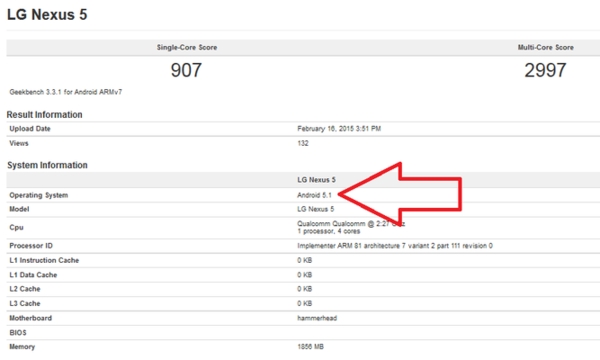This screenshot has height=360, width=600.
Task: Select the multi-core score value 2997
Action: [545, 70]
